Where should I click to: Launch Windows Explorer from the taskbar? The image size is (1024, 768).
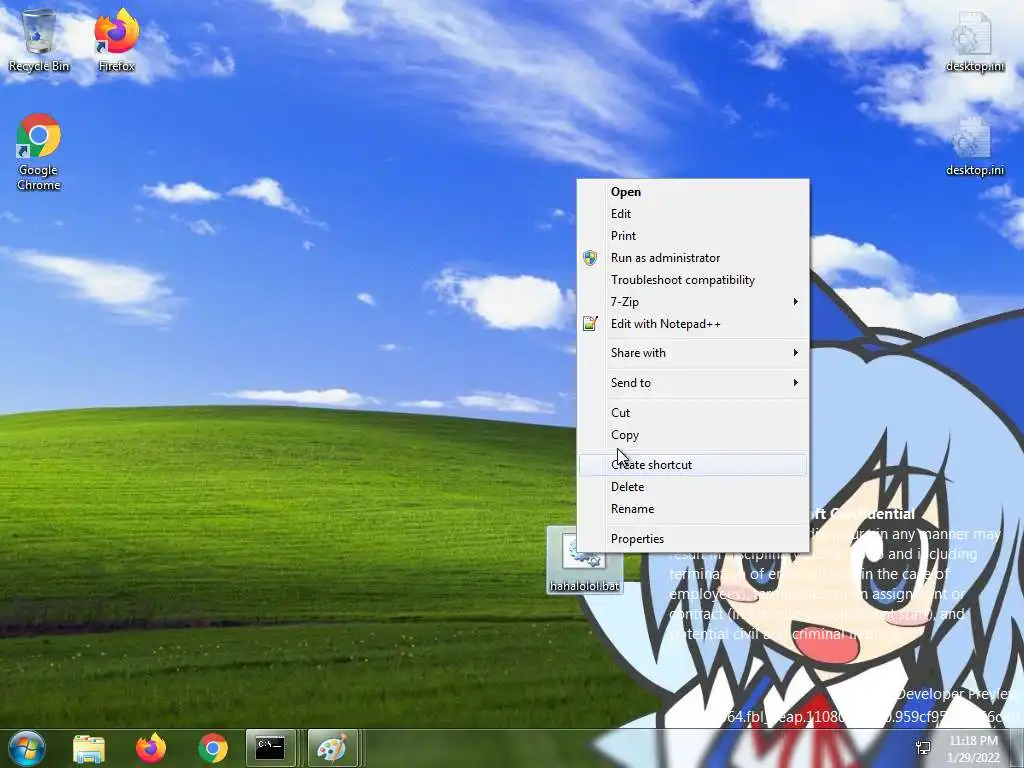coord(89,748)
